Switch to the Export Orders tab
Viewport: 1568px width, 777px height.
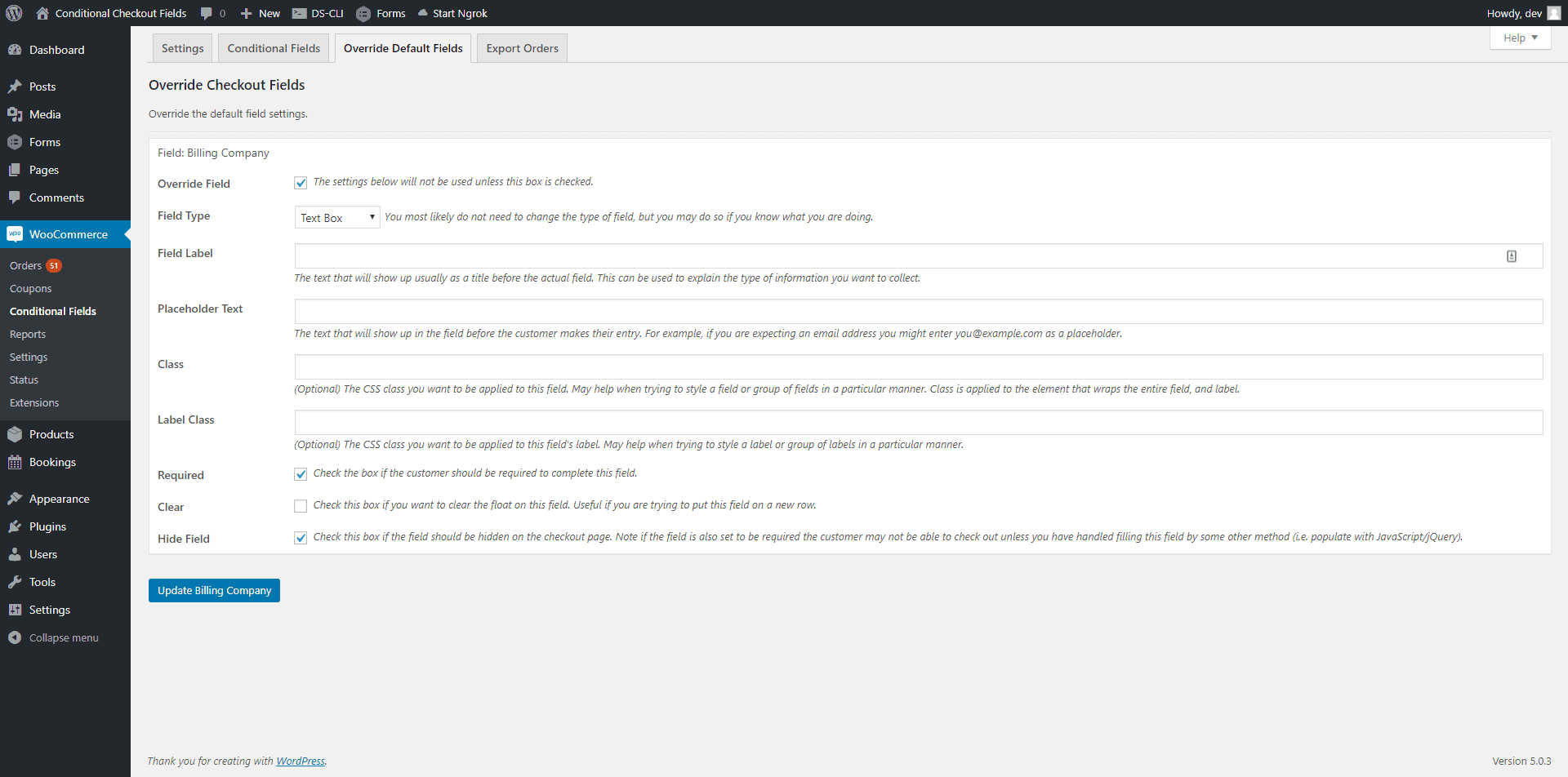(521, 47)
